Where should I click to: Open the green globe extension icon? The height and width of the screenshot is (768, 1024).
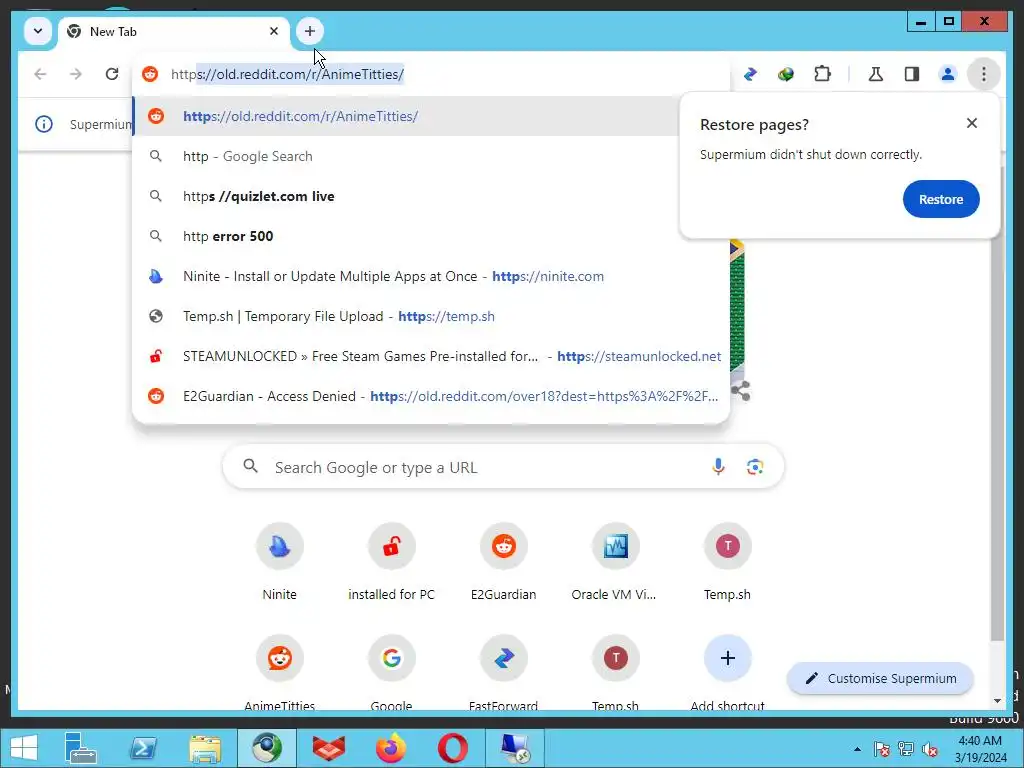coord(786,74)
